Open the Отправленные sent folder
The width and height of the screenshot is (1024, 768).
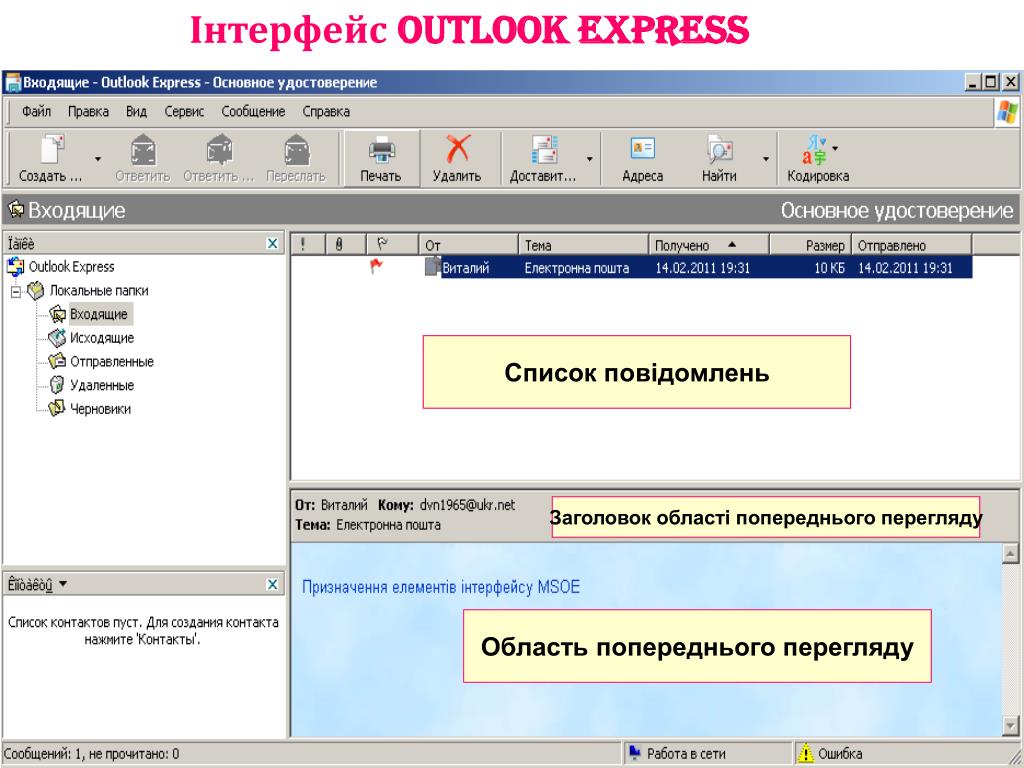(x=112, y=361)
